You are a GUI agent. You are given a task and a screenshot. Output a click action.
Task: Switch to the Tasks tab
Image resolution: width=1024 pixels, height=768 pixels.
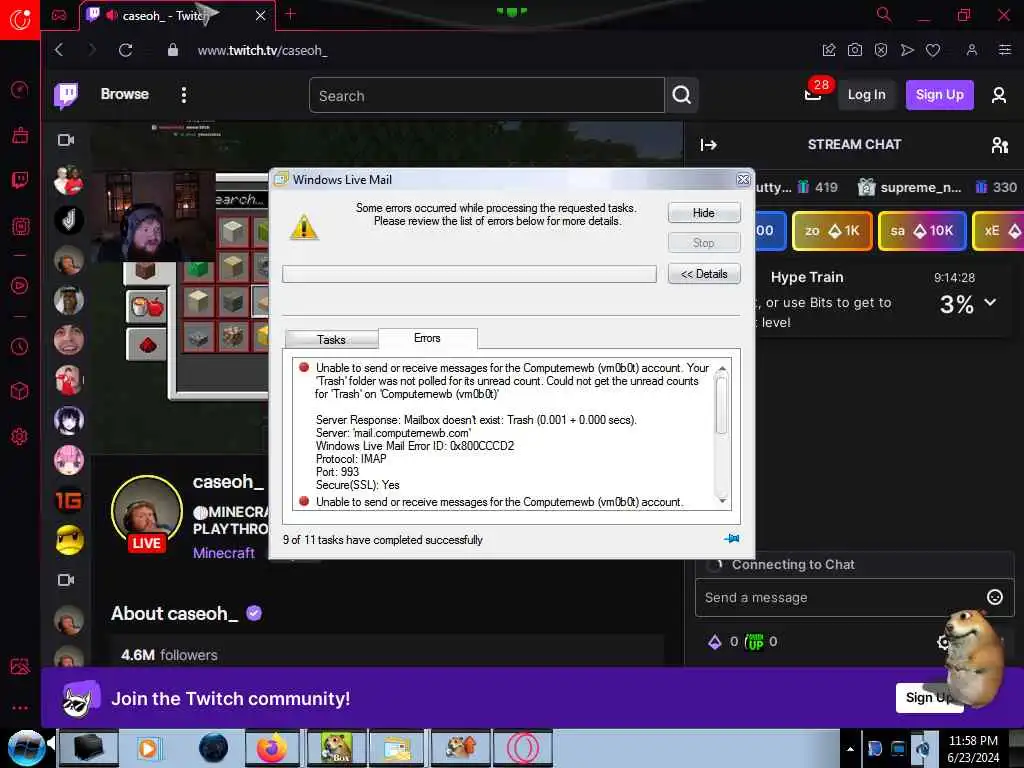(x=331, y=340)
